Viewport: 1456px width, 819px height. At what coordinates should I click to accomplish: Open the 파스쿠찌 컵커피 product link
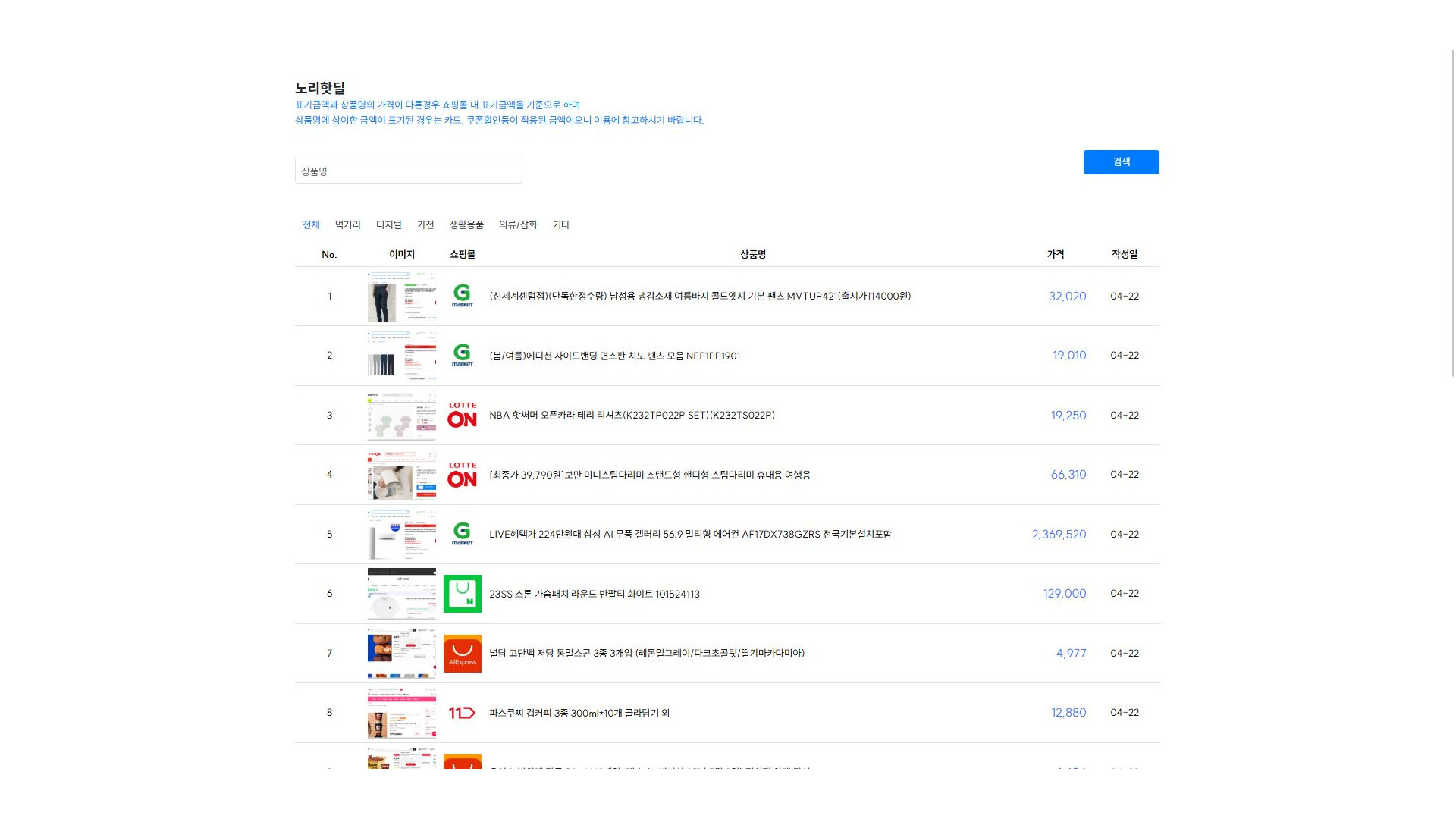coord(579,713)
